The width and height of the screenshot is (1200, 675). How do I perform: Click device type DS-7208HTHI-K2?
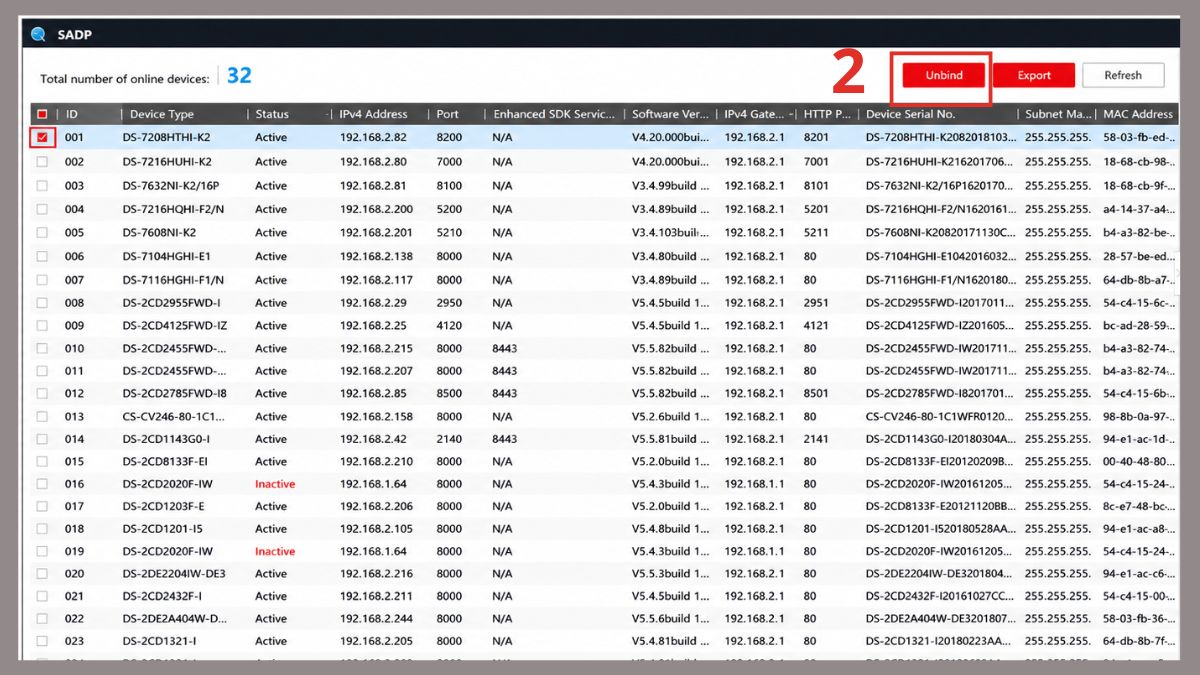pos(167,138)
